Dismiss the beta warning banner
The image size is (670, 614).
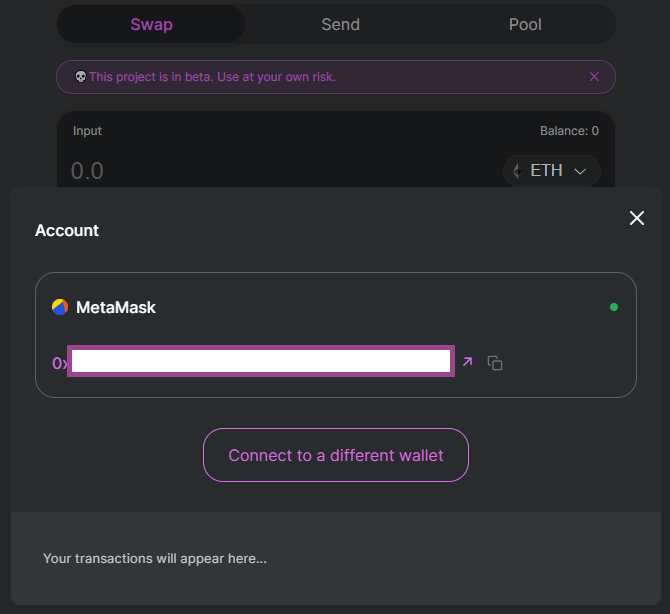tap(594, 76)
